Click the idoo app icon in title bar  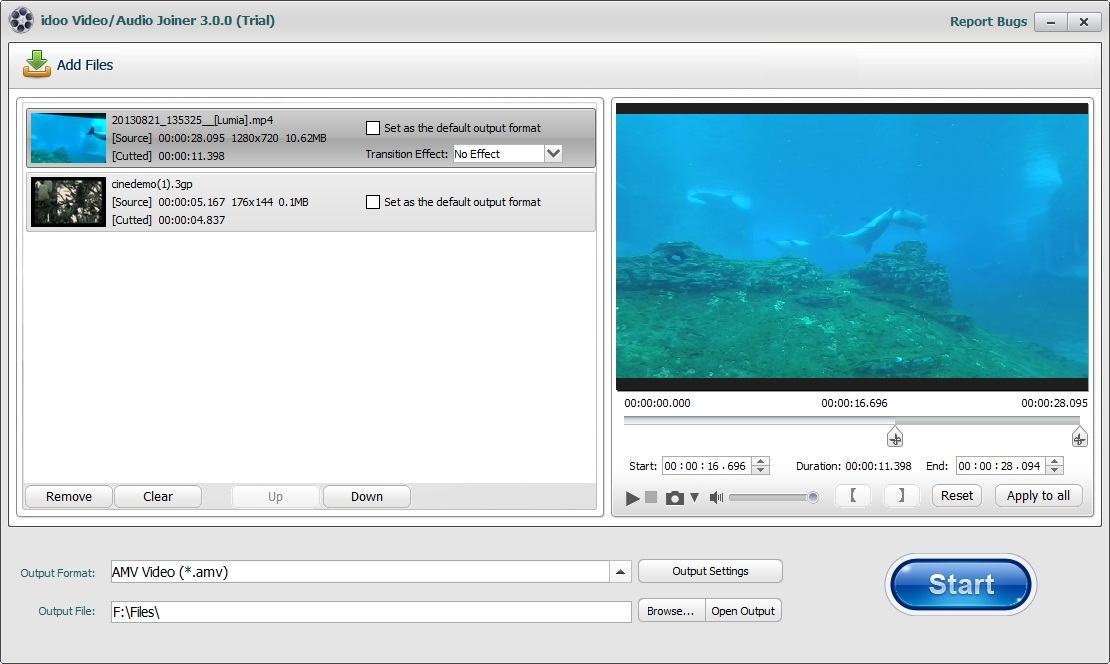pos(21,20)
